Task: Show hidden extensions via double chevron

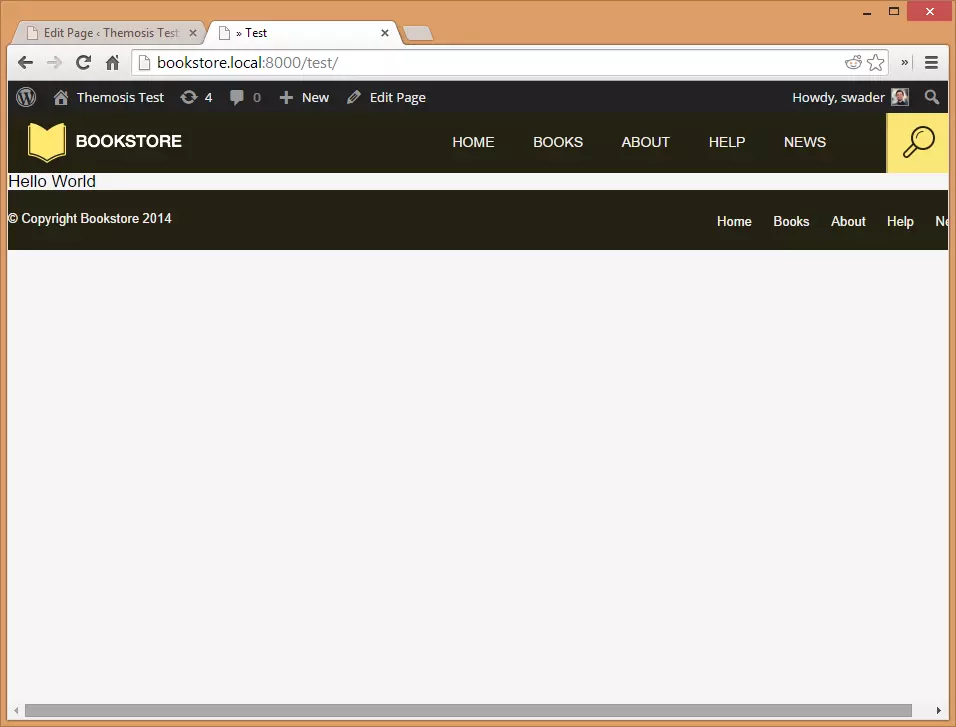Action: pyautogui.click(x=905, y=62)
